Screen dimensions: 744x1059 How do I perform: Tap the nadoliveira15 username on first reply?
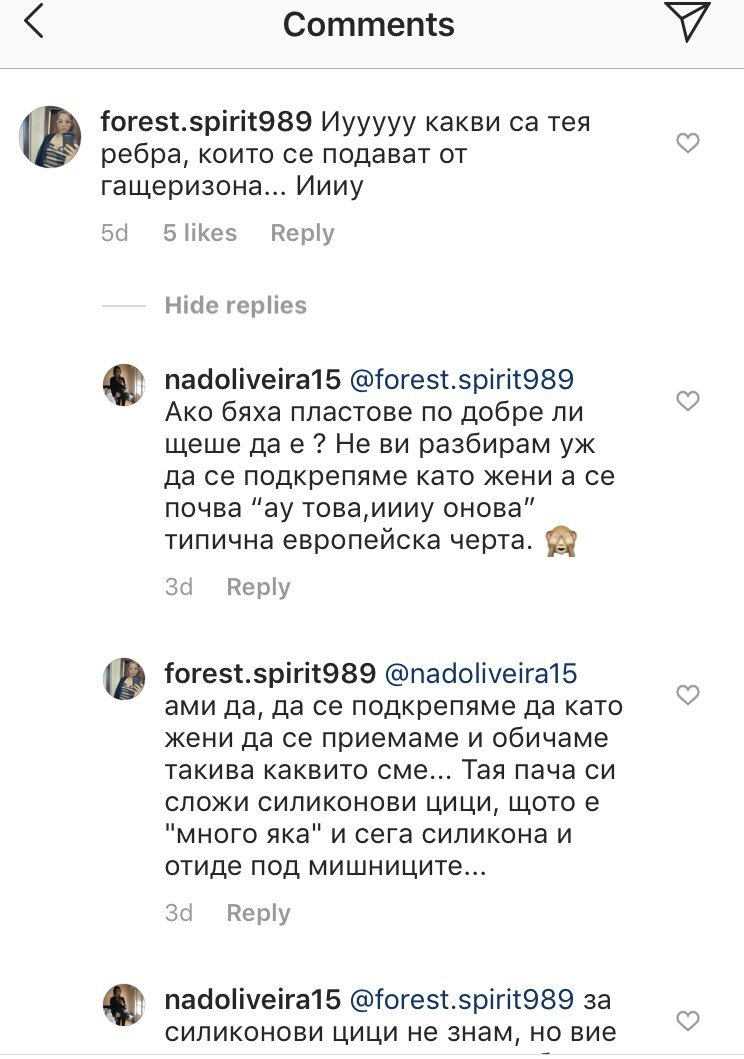(253, 379)
